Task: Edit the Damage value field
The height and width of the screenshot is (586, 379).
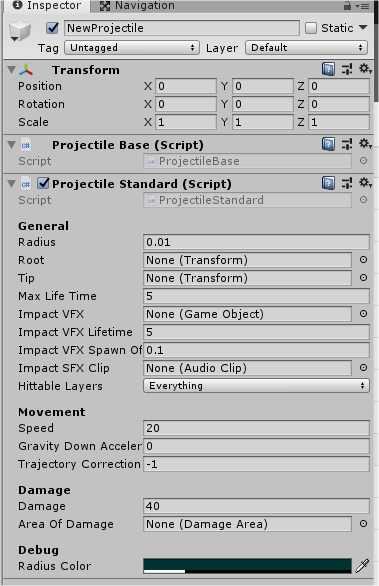Action: coord(256,506)
